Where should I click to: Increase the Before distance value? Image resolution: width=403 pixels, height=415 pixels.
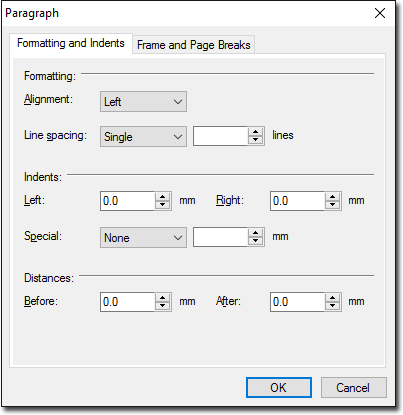[163, 298]
